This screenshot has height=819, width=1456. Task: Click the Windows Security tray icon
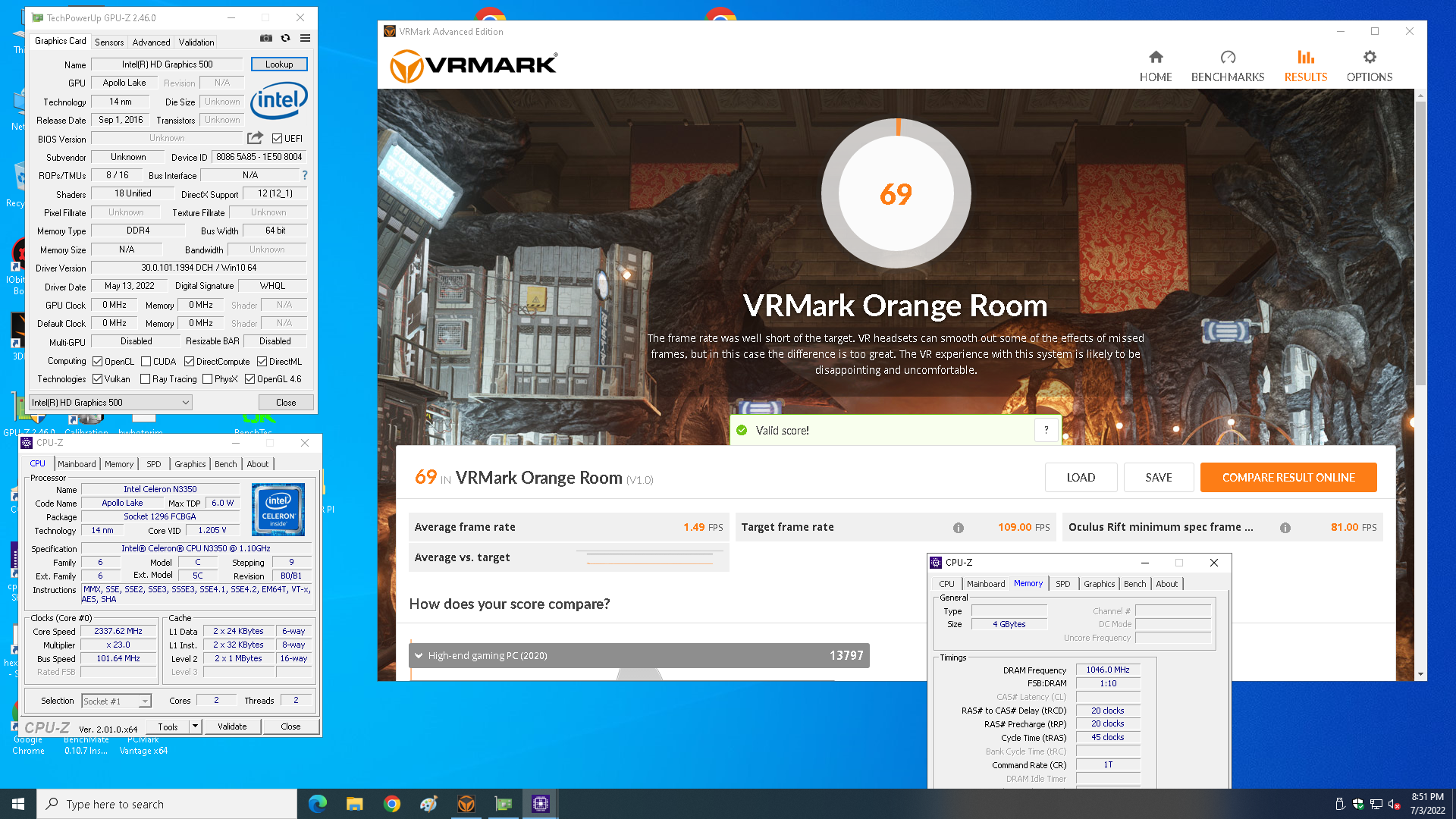tap(1358, 805)
